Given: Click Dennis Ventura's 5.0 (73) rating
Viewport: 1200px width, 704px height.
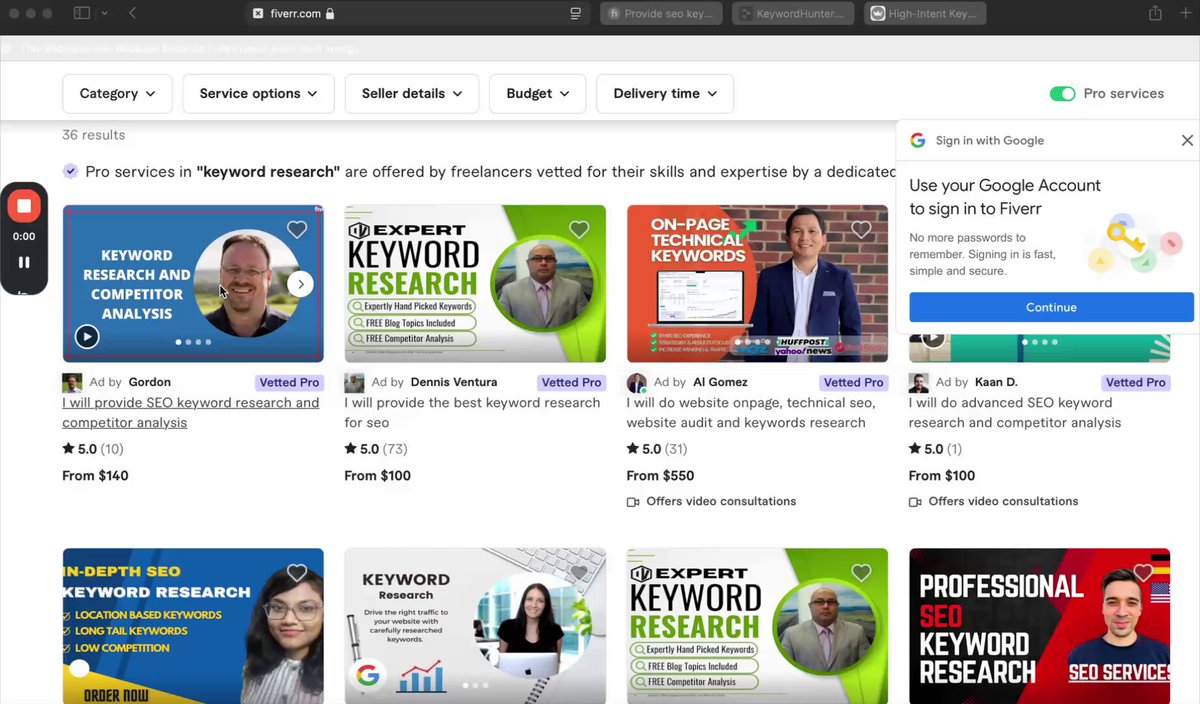Looking at the screenshot, I should pos(376,449).
